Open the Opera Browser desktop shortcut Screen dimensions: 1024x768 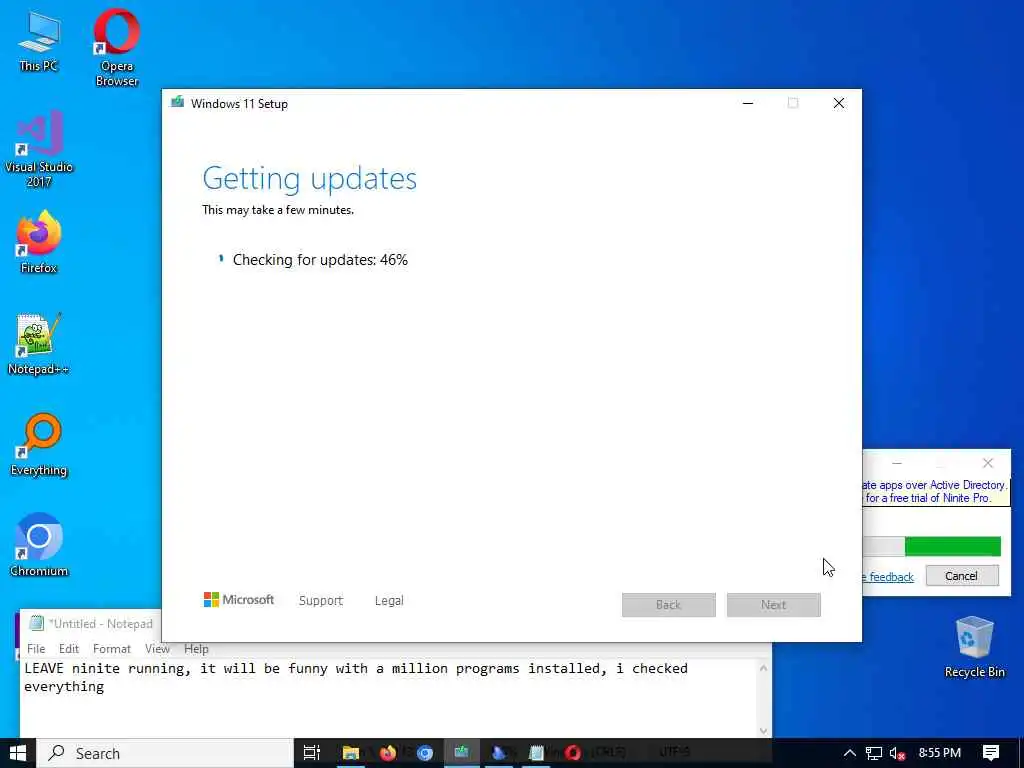(x=116, y=47)
